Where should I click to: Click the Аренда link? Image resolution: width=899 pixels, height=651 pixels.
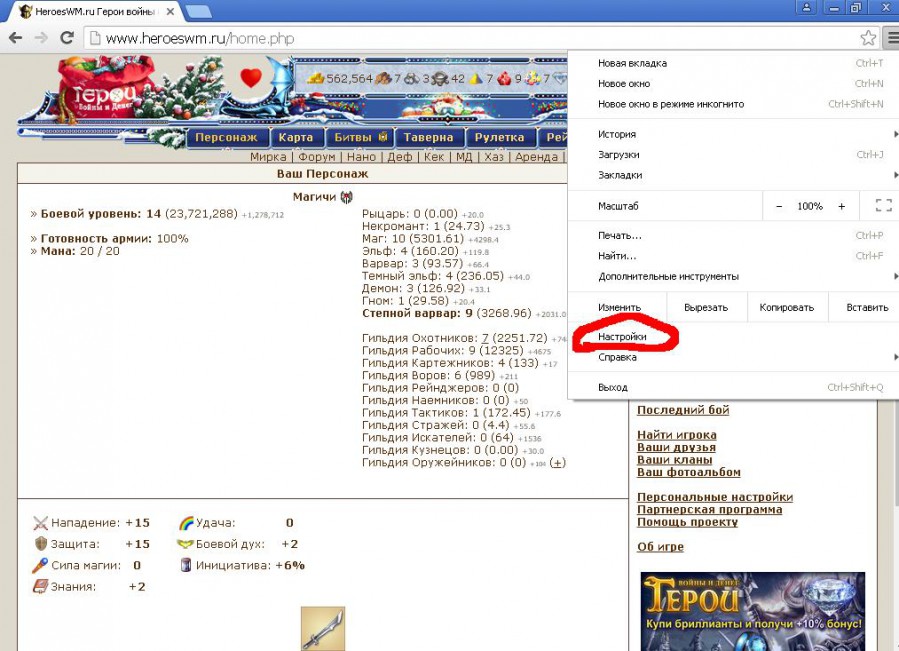[536, 157]
